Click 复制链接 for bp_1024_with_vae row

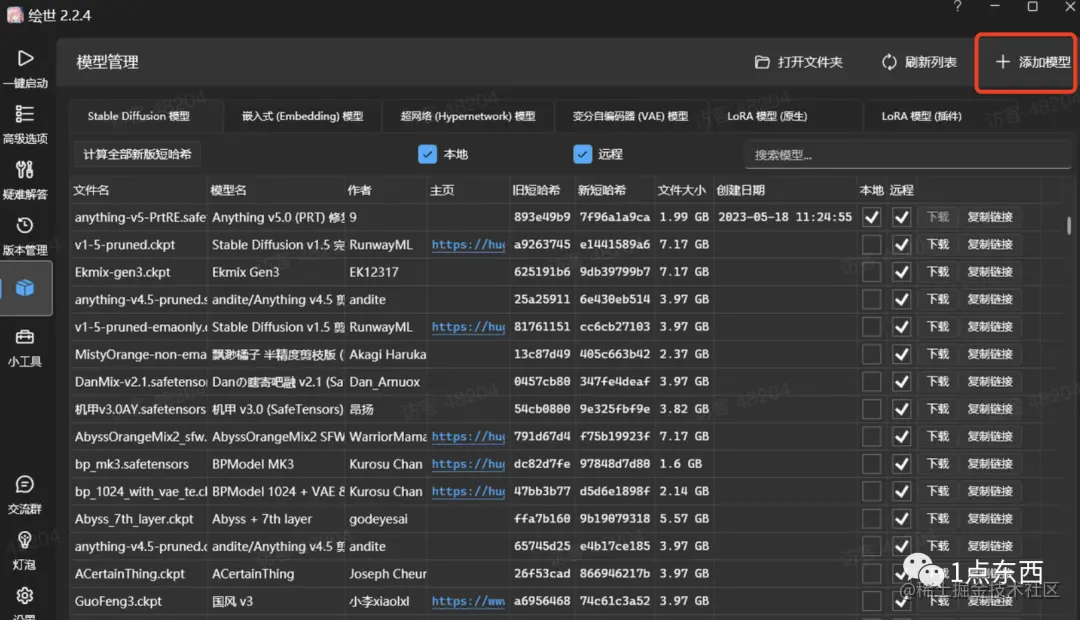[990, 491]
